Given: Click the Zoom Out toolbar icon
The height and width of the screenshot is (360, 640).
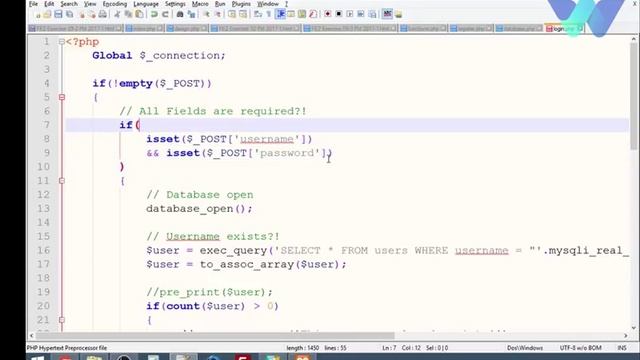Looking at the screenshot, I should [x=218, y=14].
